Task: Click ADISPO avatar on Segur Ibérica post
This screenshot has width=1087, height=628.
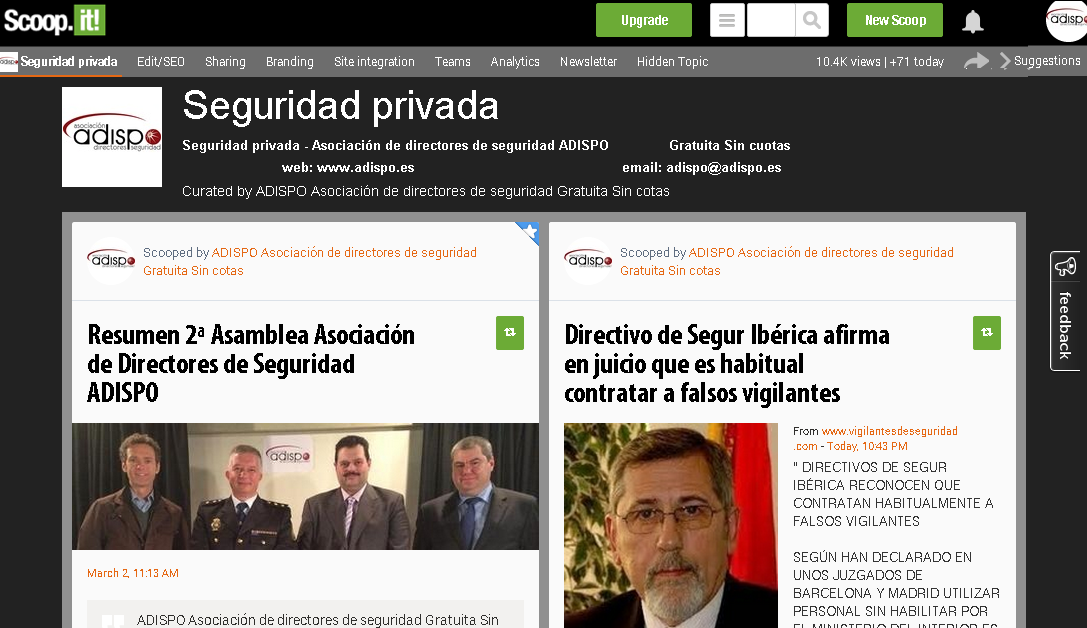Action: pos(588,261)
